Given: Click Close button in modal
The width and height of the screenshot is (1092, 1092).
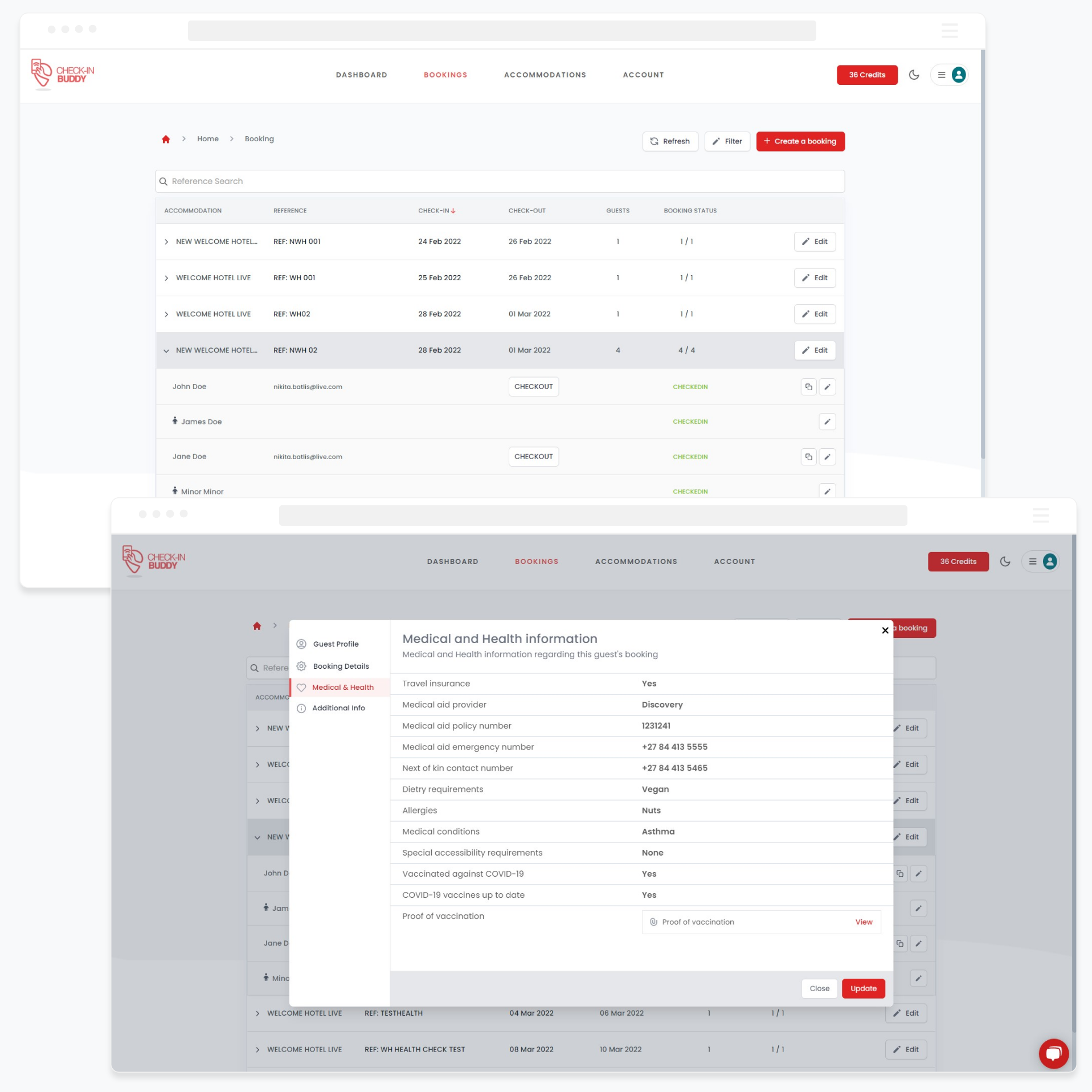Looking at the screenshot, I should [x=819, y=989].
